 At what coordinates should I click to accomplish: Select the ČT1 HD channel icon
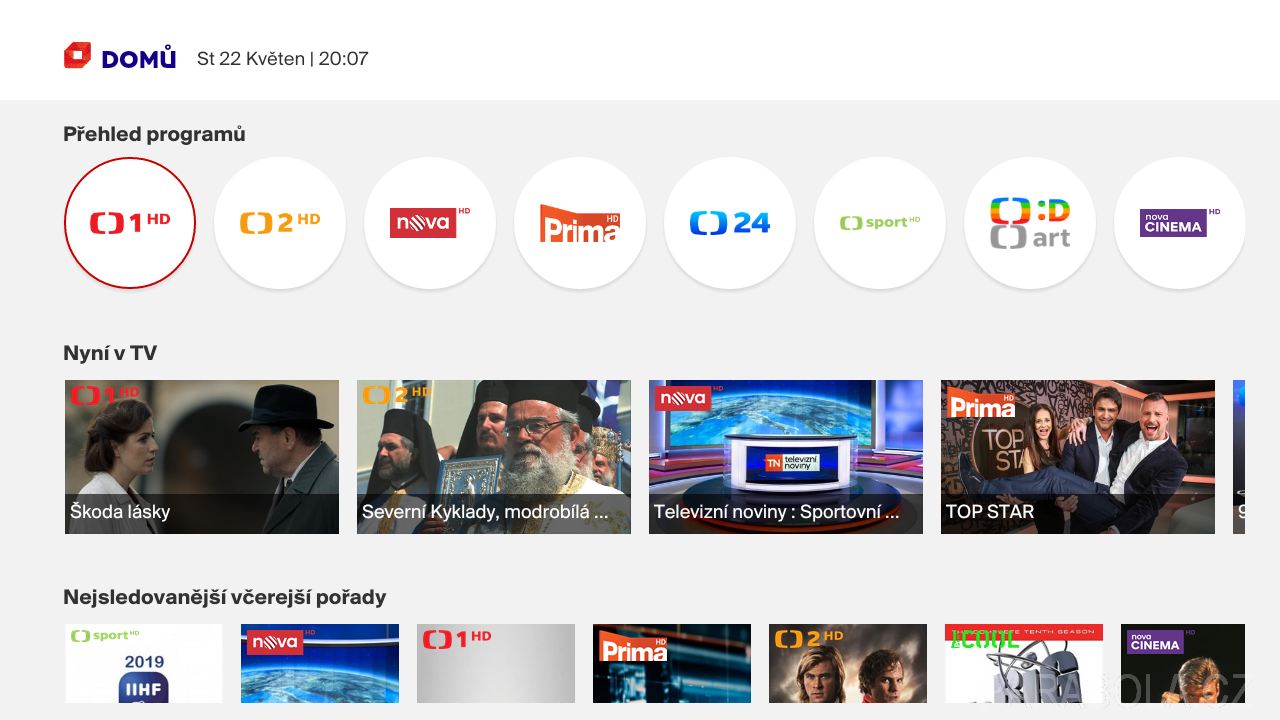[x=130, y=223]
